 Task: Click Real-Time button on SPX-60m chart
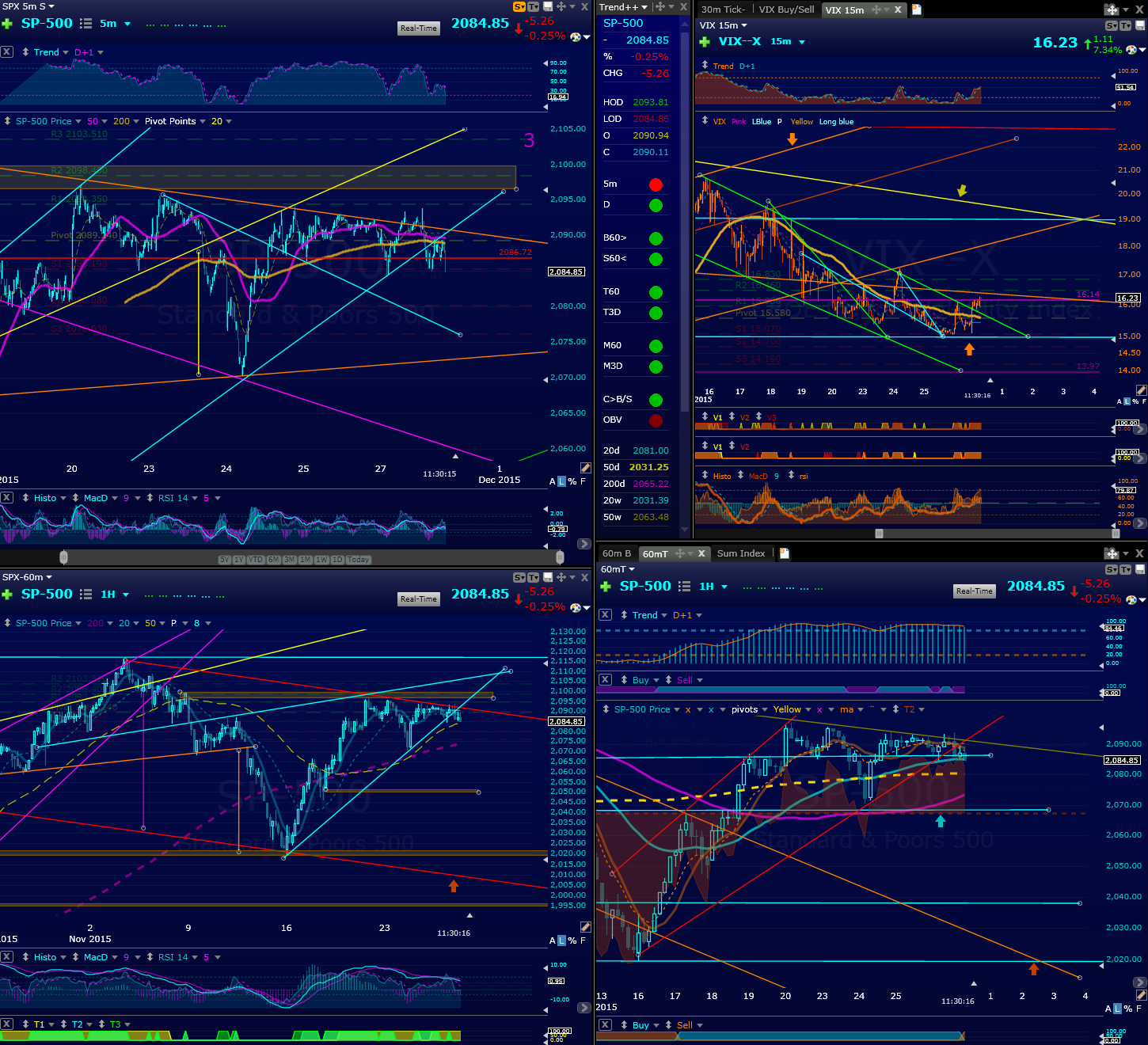tap(419, 599)
